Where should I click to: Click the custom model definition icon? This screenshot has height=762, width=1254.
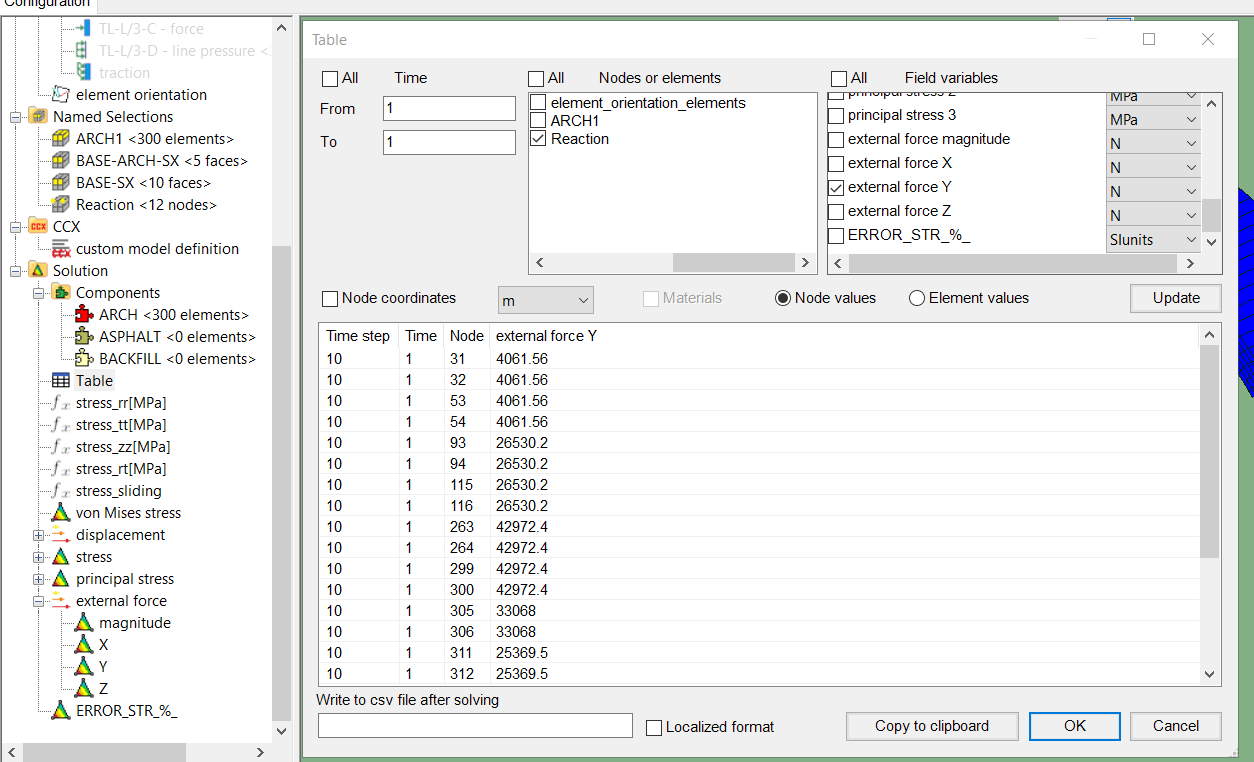61,249
